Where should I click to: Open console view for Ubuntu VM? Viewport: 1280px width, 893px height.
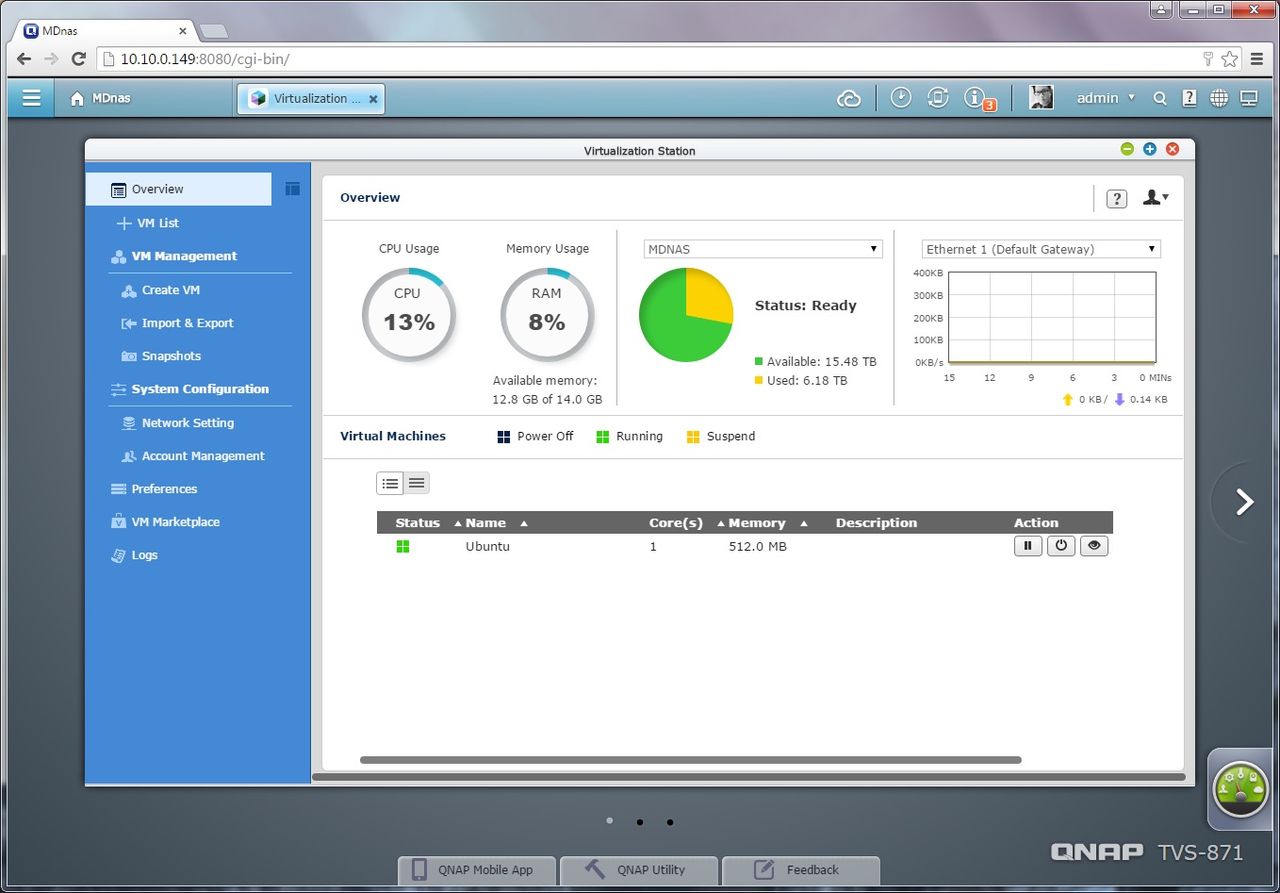(x=1094, y=546)
